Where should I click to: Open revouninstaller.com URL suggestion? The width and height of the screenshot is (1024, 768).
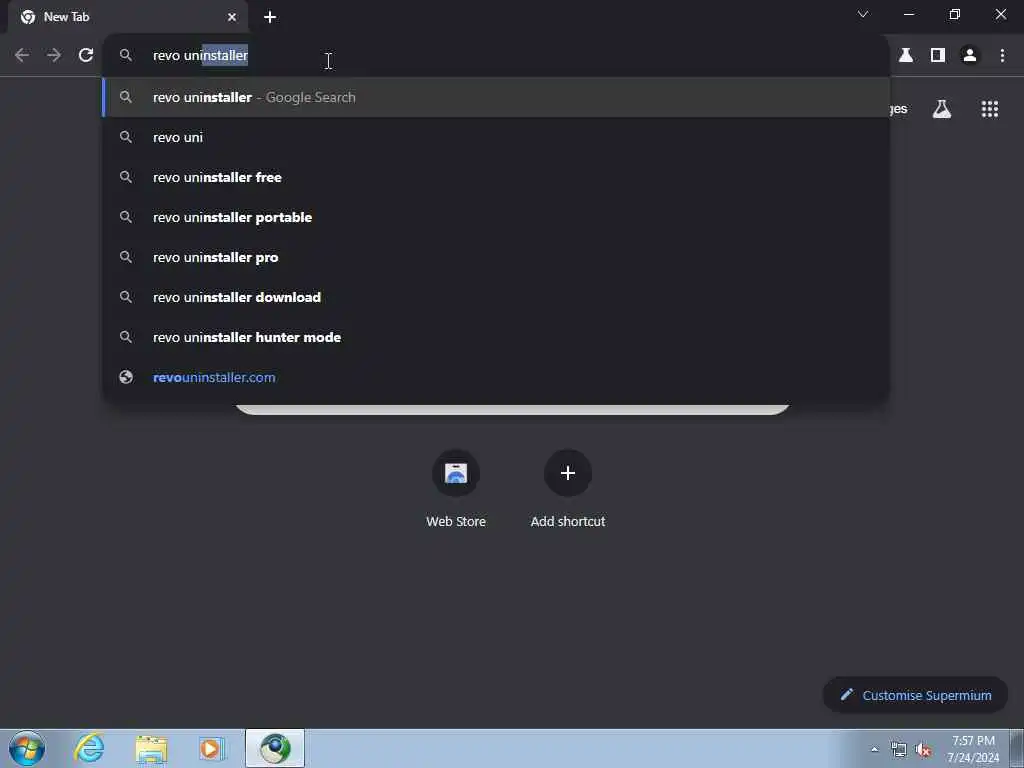point(496,377)
